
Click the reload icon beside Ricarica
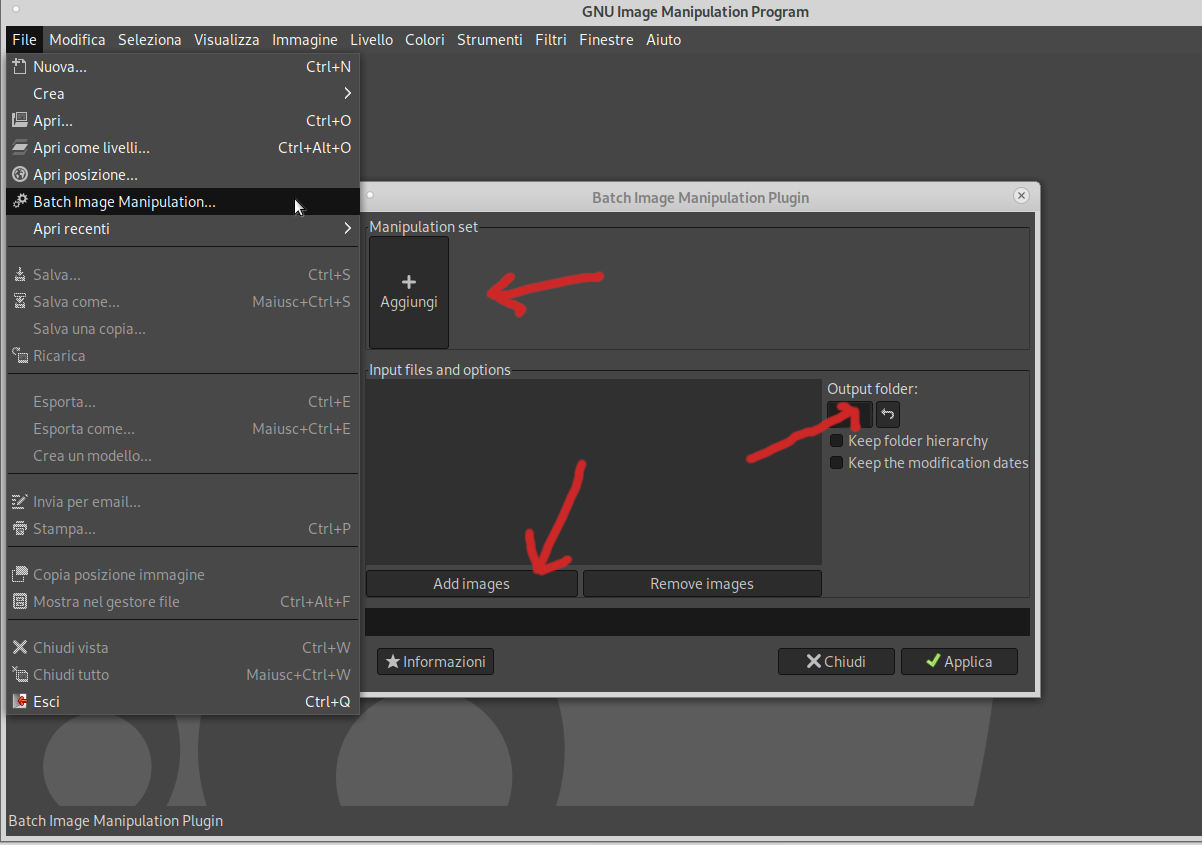[x=19, y=356]
